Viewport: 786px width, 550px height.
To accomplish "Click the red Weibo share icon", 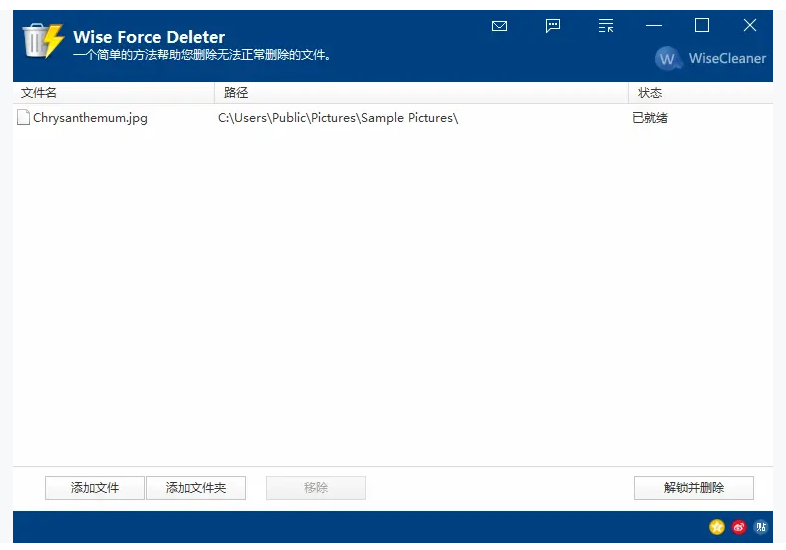I will [x=739, y=527].
